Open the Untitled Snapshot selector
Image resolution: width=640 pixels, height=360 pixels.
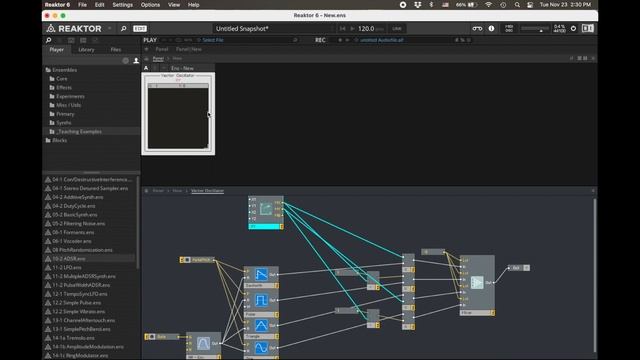[273, 29]
